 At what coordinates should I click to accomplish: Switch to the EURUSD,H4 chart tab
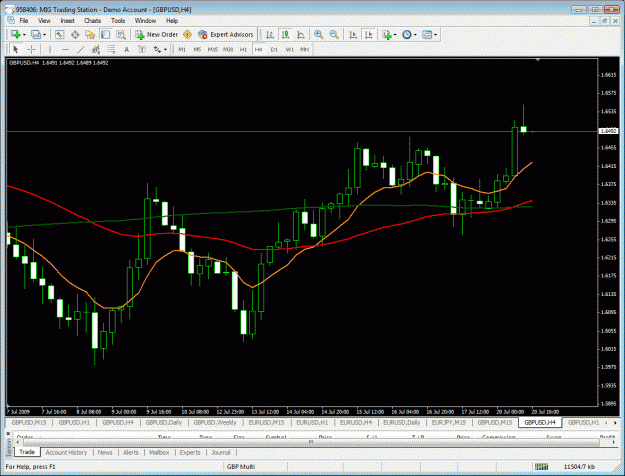click(x=356, y=422)
